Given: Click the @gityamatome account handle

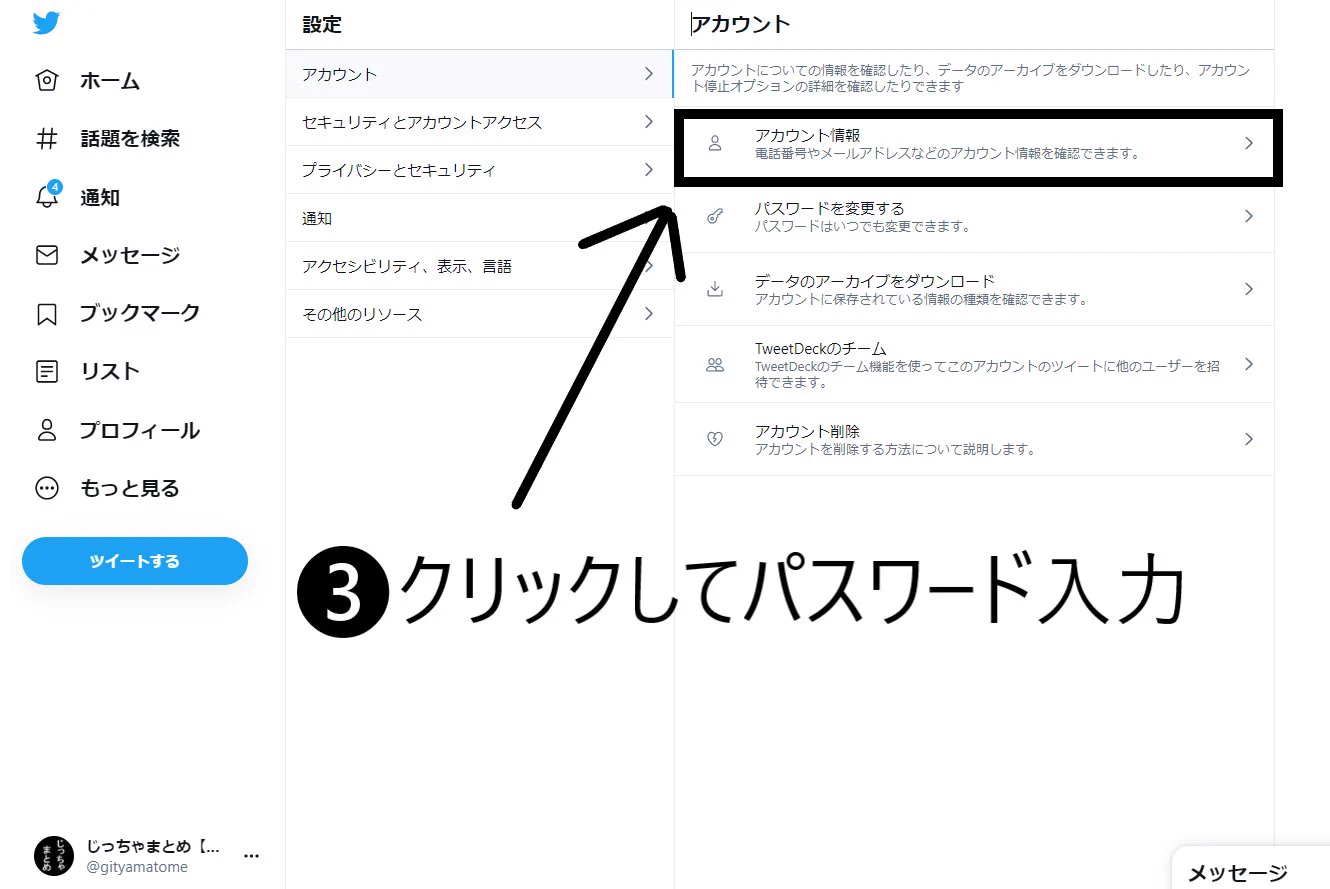Looking at the screenshot, I should pos(137,868).
